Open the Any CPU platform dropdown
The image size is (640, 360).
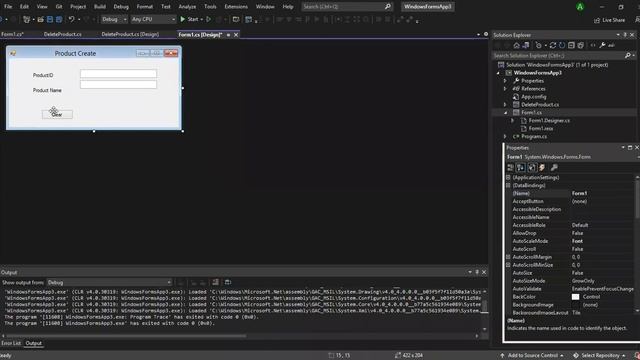[x=153, y=19]
